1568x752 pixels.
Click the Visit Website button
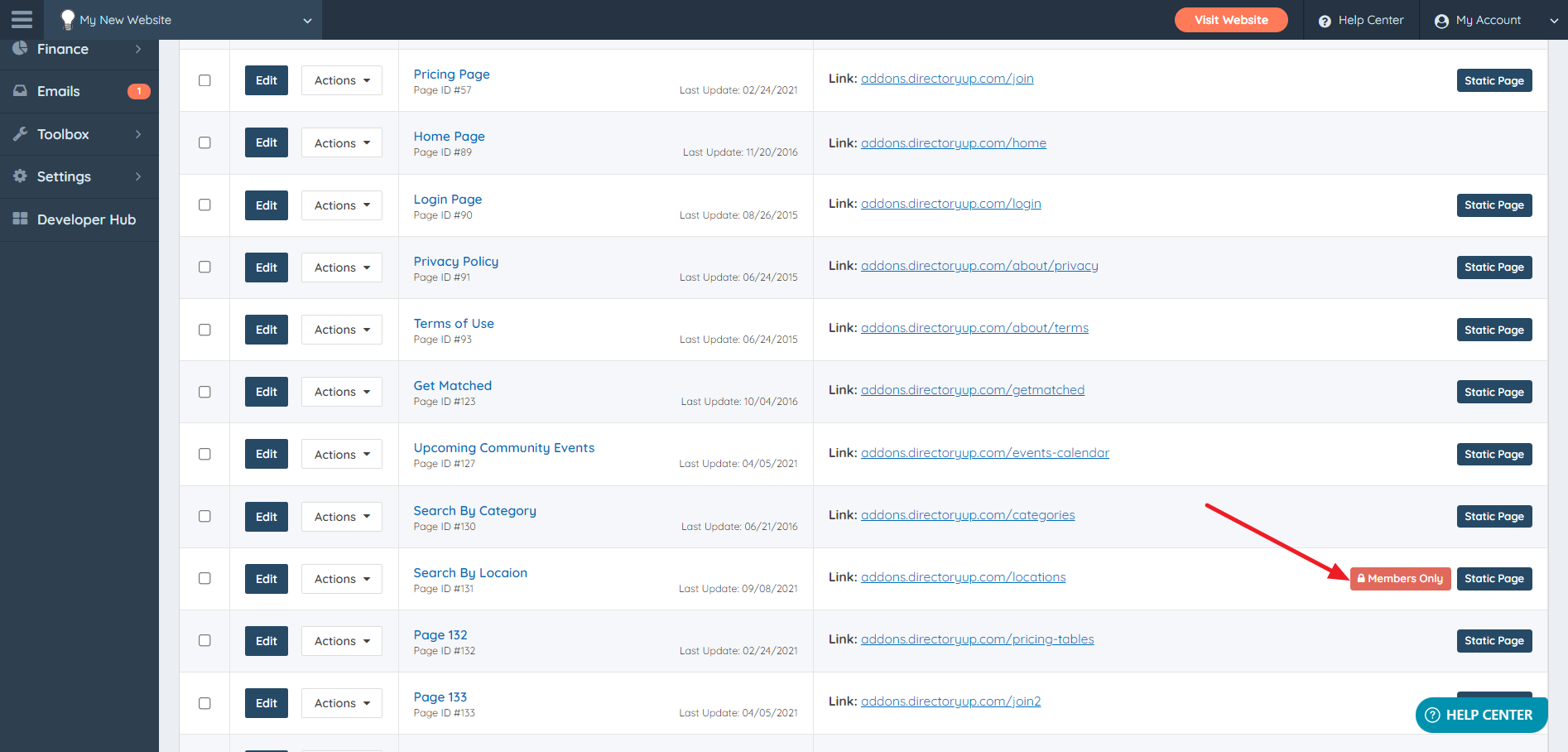pos(1231,20)
